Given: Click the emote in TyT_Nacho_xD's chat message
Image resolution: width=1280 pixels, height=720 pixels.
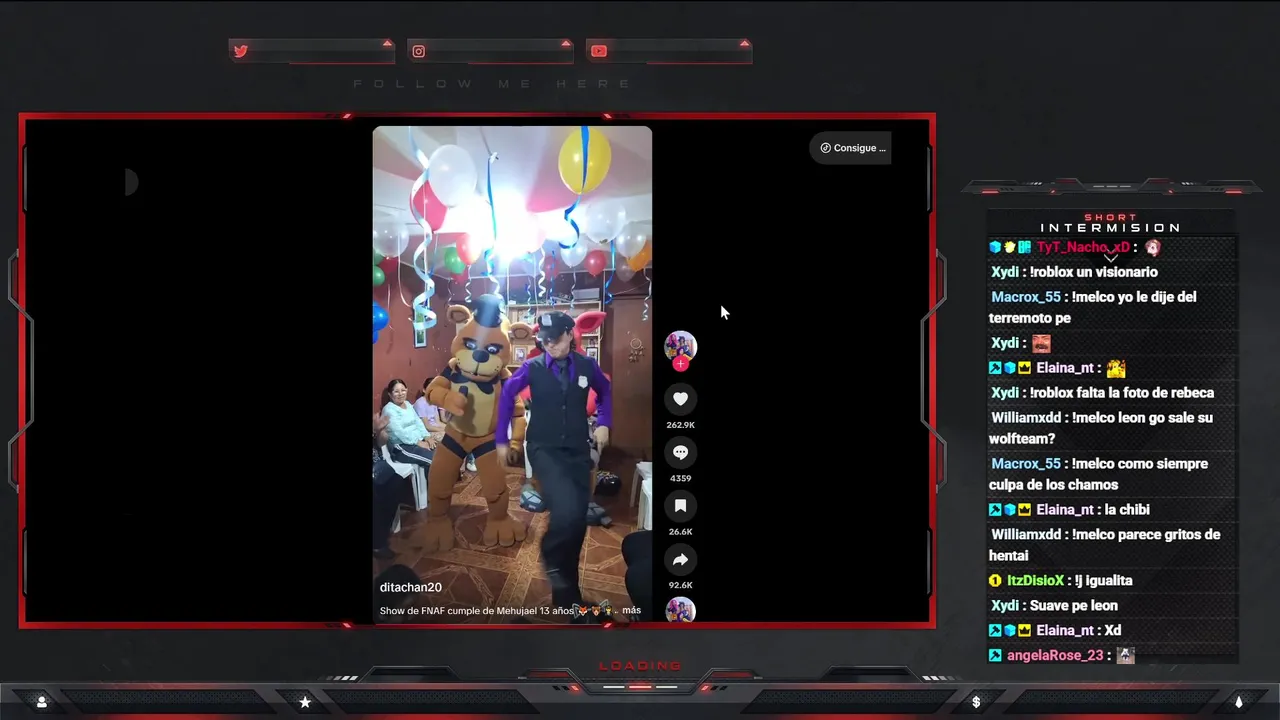Looking at the screenshot, I should tap(1153, 247).
